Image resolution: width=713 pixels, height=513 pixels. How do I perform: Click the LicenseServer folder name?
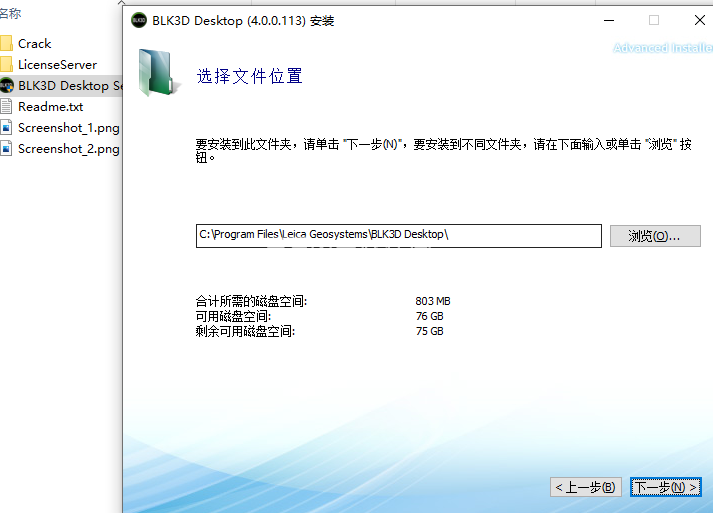pyautogui.click(x=57, y=65)
